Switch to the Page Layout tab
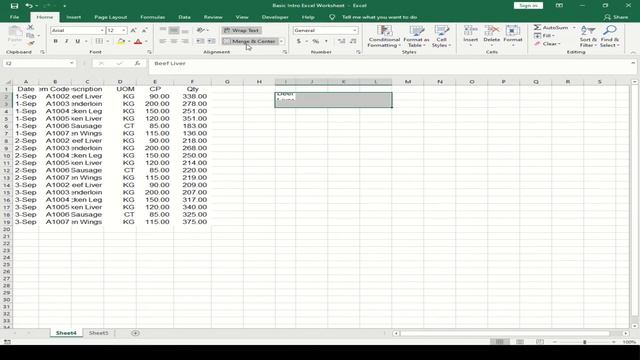640x360 pixels. 111,17
